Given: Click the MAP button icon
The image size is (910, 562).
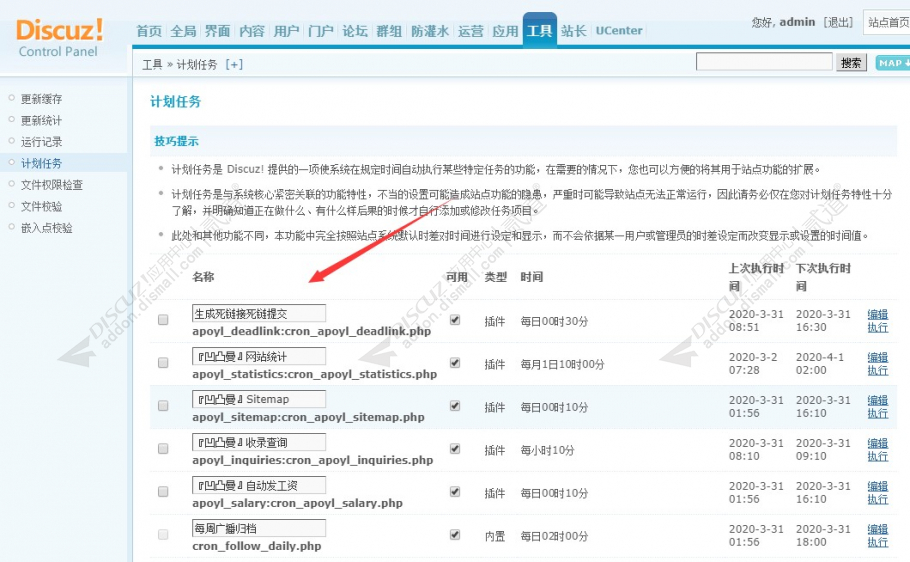Looking at the screenshot, I should tap(893, 63).
